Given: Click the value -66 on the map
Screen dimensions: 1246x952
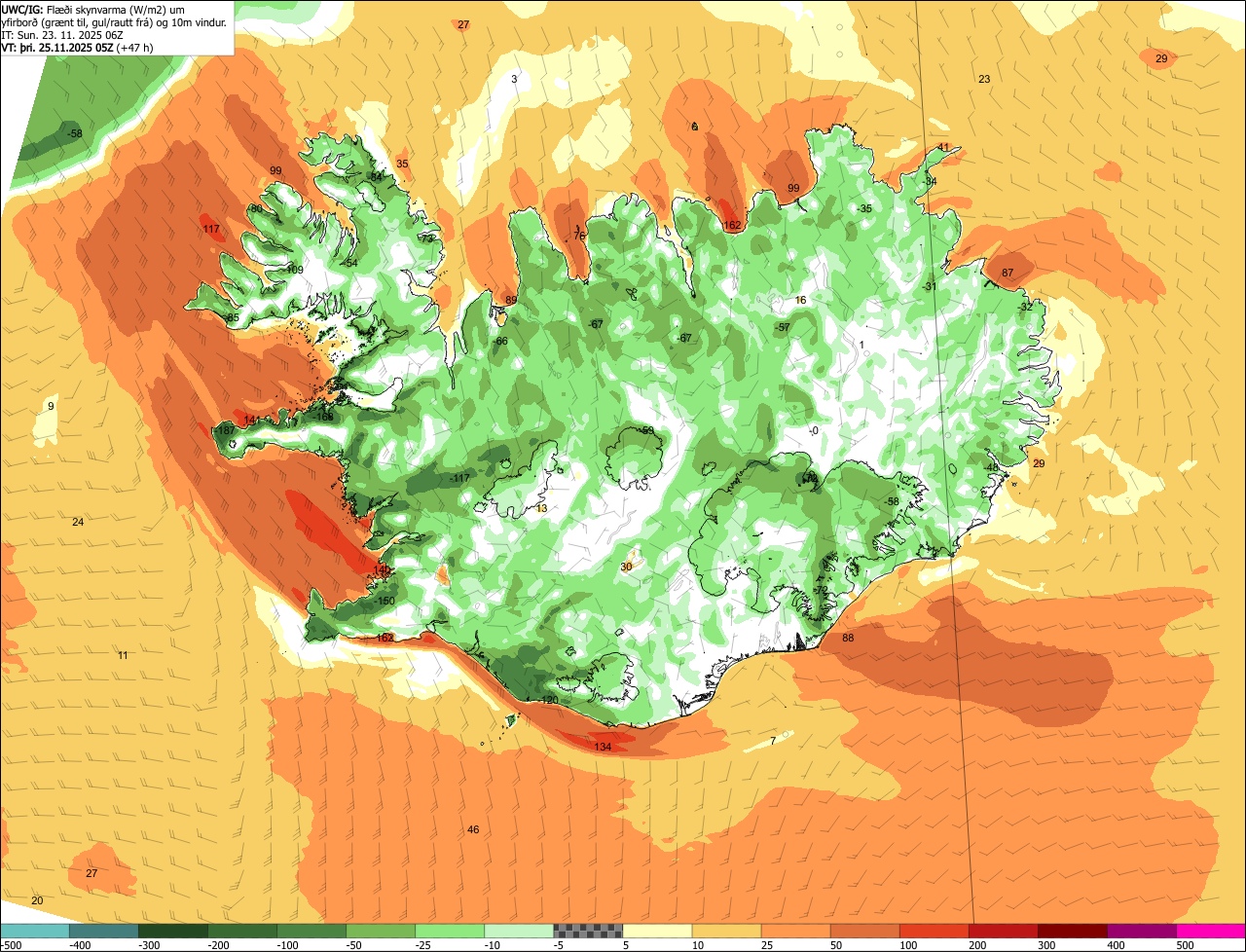Looking at the screenshot, I should (500, 341).
